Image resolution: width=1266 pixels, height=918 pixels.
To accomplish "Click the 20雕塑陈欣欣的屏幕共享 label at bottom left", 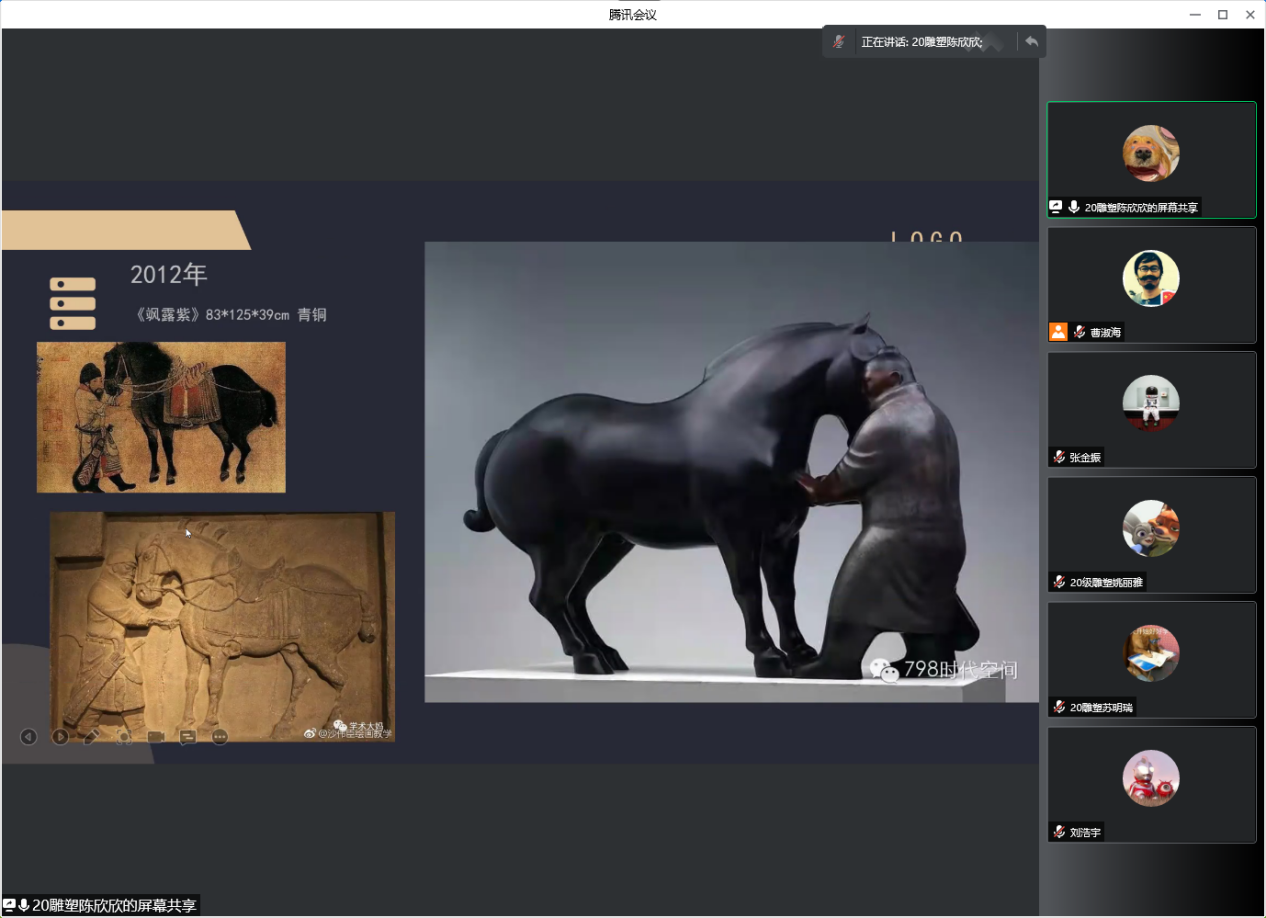I will pos(113,905).
